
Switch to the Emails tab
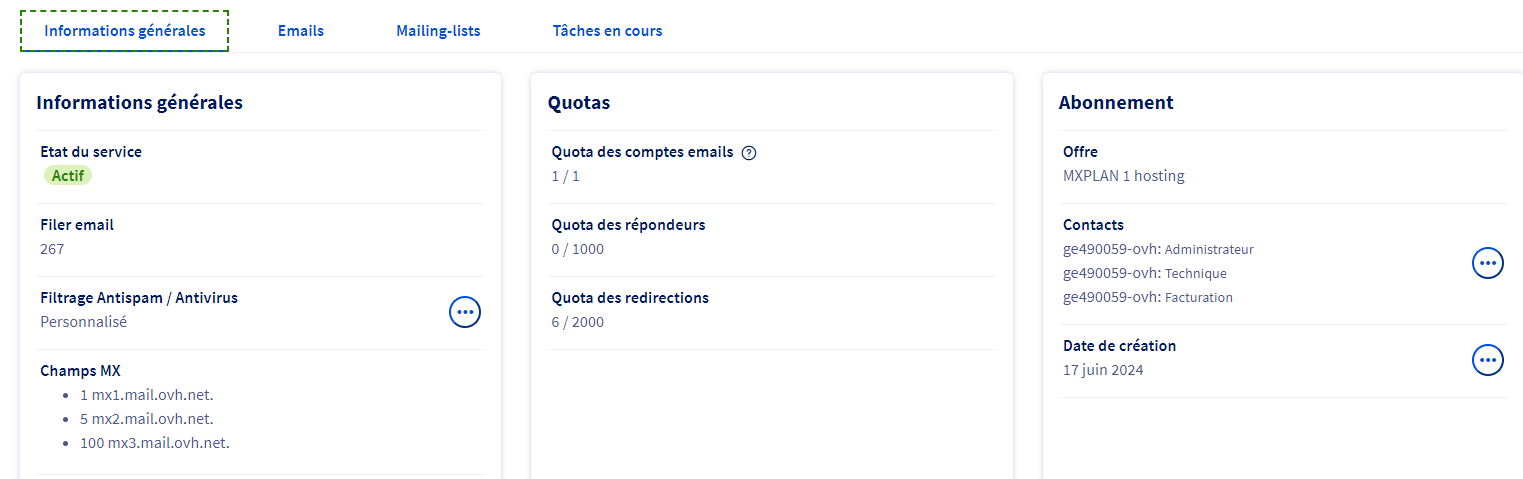(301, 31)
